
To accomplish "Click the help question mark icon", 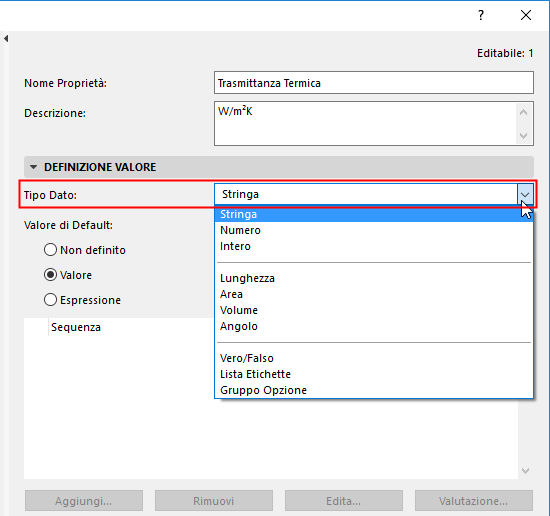I will click(x=481, y=15).
